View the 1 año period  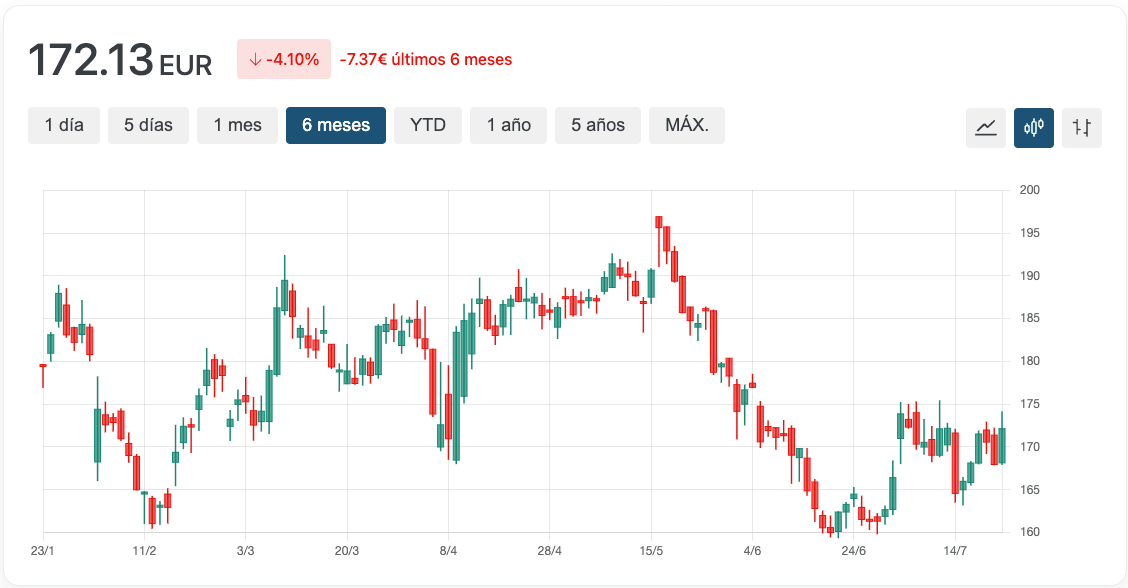point(508,125)
